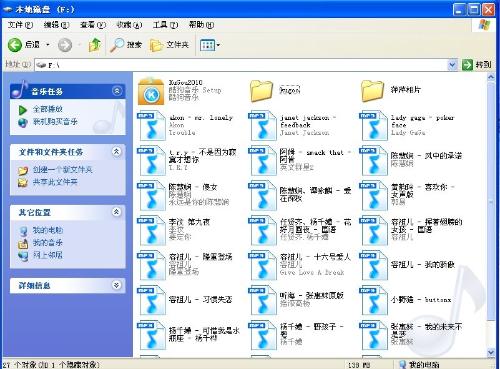This screenshot has width=500, height=369.
Task: Open the File (F) menu
Action: point(20,25)
